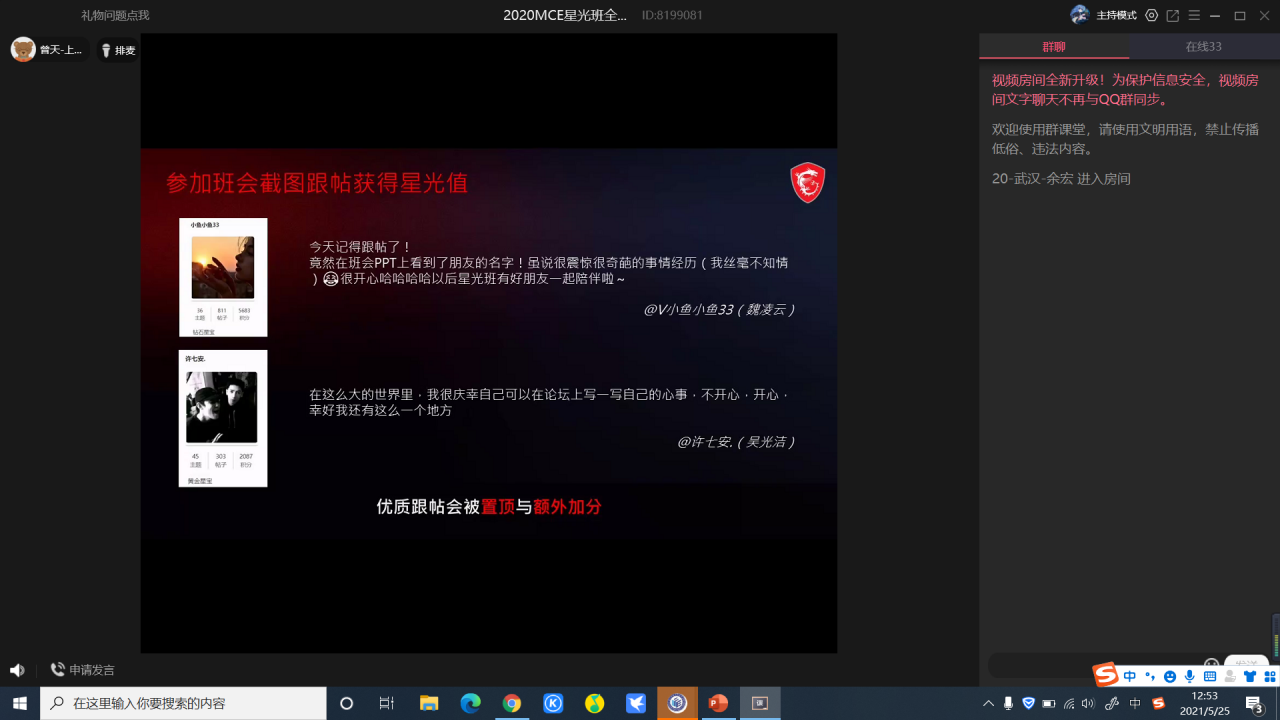
Task: Activate Sogou voice input microphone
Action: (x=1190, y=677)
